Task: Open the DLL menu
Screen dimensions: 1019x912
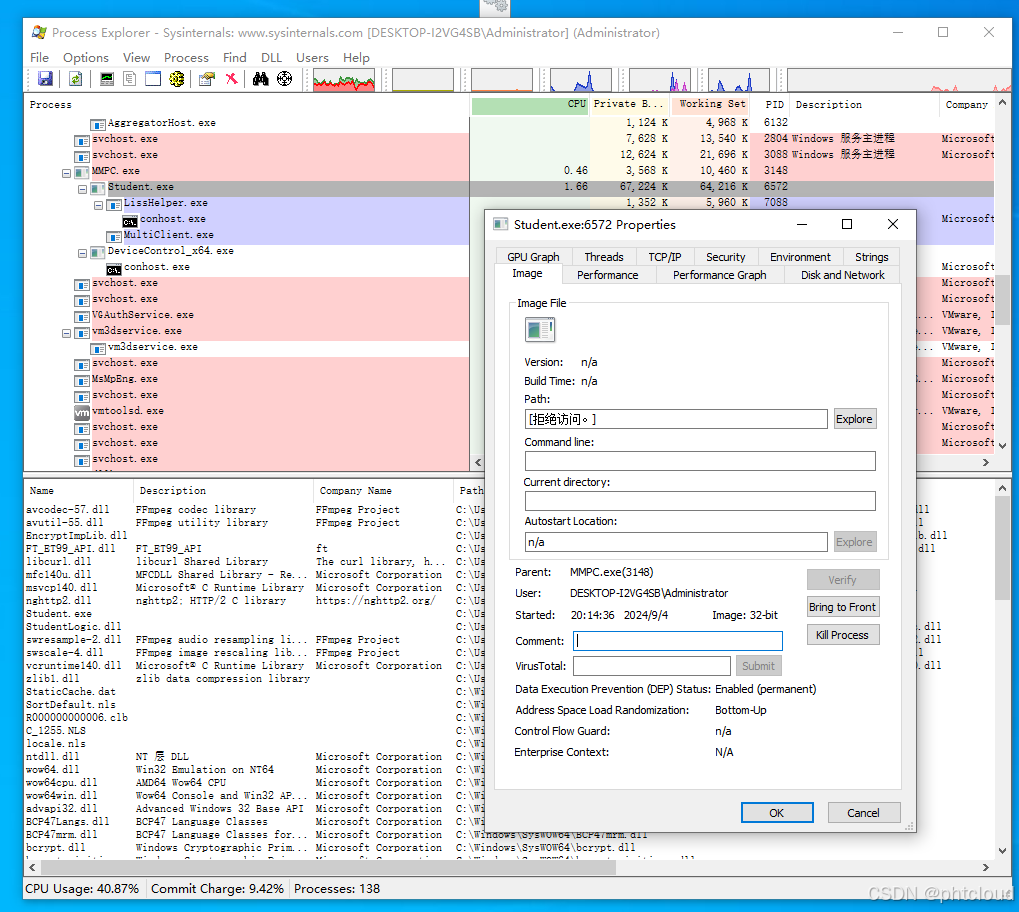Action: point(272,58)
